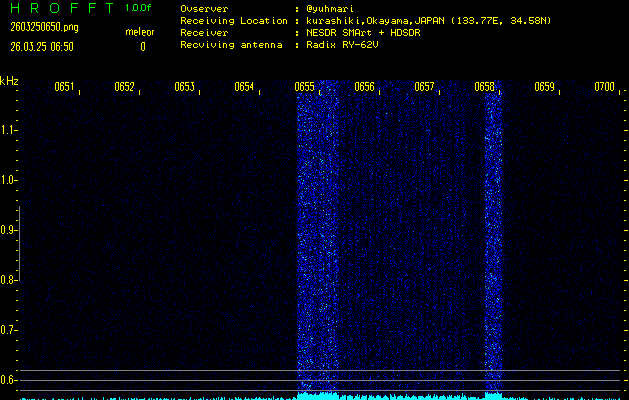This screenshot has height=400, width=629.
Task: Click the 0700 time marker
Action: 604,88
